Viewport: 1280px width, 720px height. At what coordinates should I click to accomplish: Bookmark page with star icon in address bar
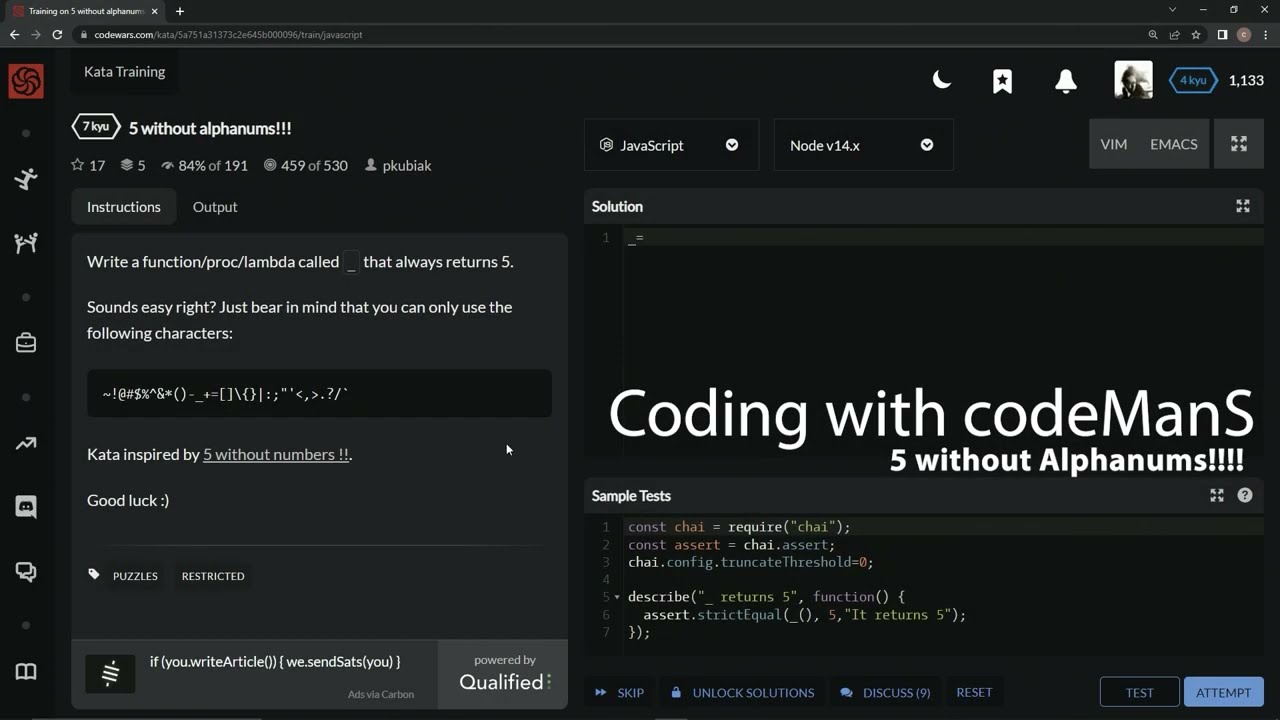tap(1196, 34)
